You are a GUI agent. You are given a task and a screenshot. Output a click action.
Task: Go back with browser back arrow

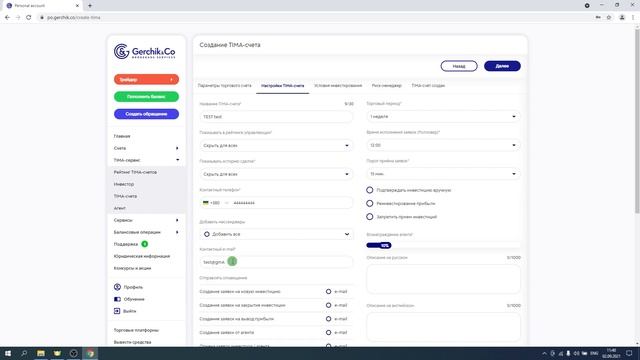(x=7, y=18)
